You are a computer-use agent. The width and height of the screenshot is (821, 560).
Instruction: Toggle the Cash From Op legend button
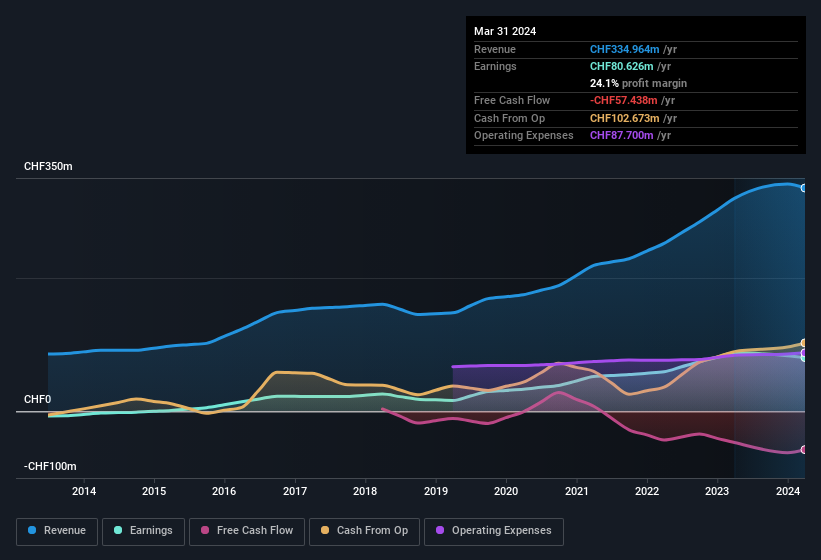click(x=364, y=531)
